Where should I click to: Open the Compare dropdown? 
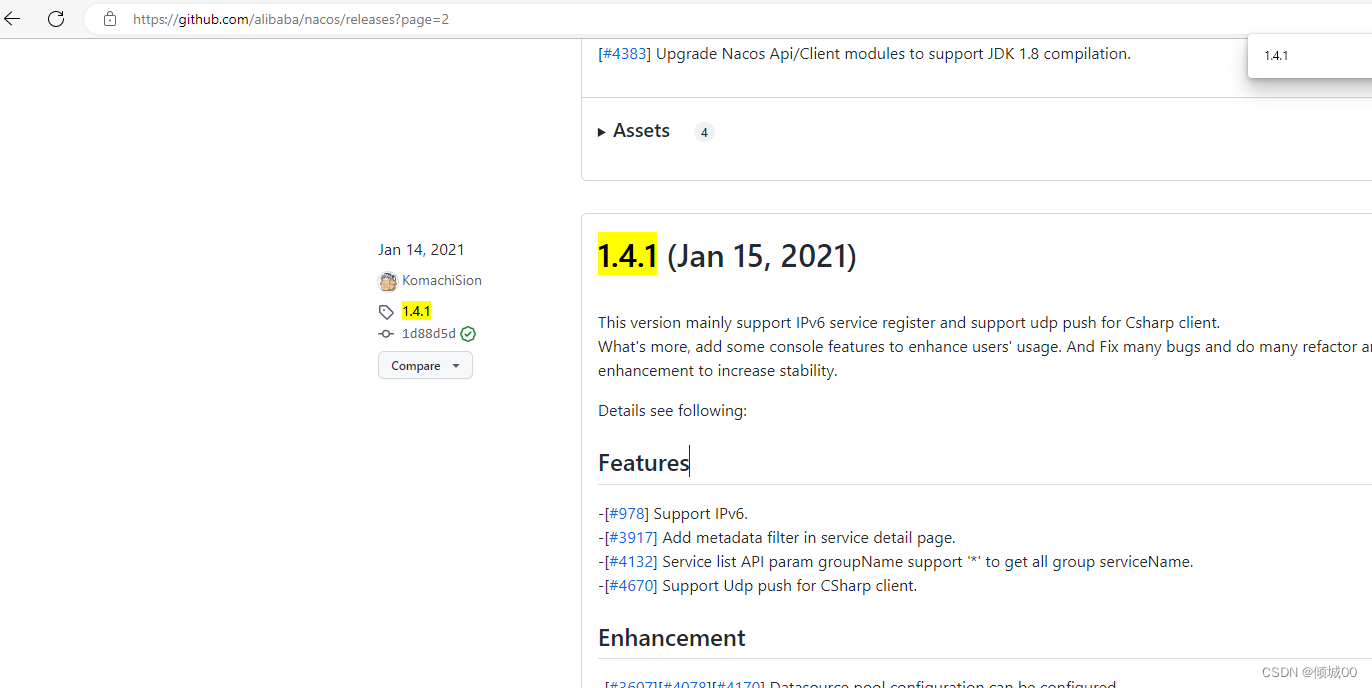coord(425,365)
